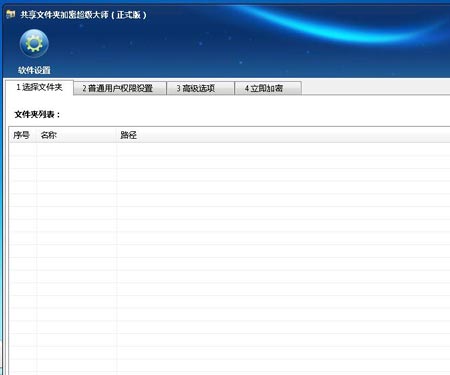
Task: Click the 共享文件夹加密超级大师 window title
Action: point(83,15)
